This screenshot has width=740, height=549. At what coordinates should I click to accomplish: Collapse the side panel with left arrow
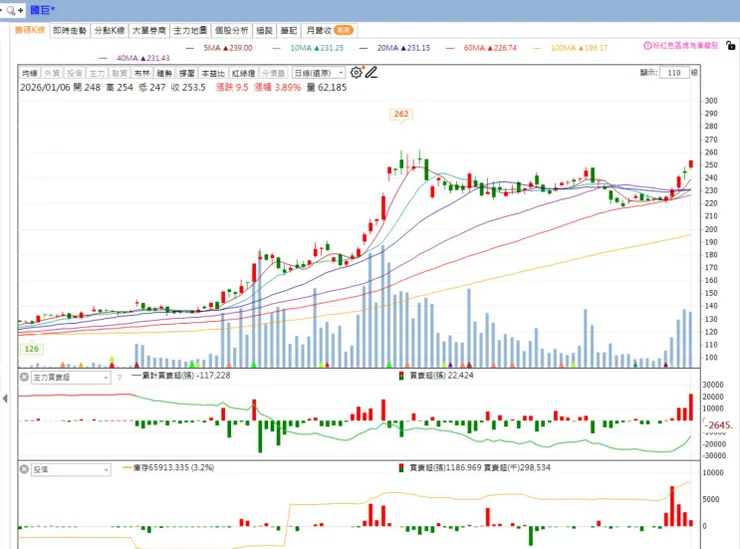5,398
